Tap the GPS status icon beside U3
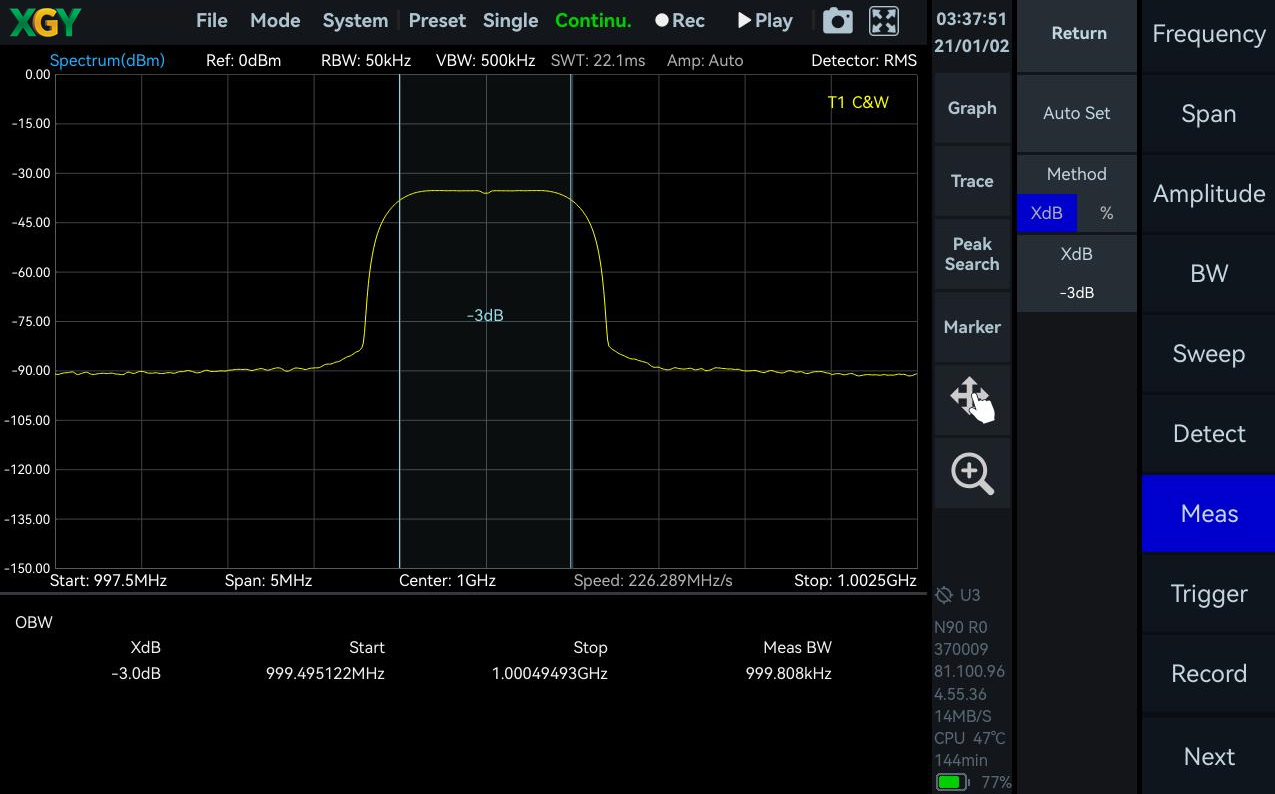Viewport: 1275px width, 794px height. [944, 595]
